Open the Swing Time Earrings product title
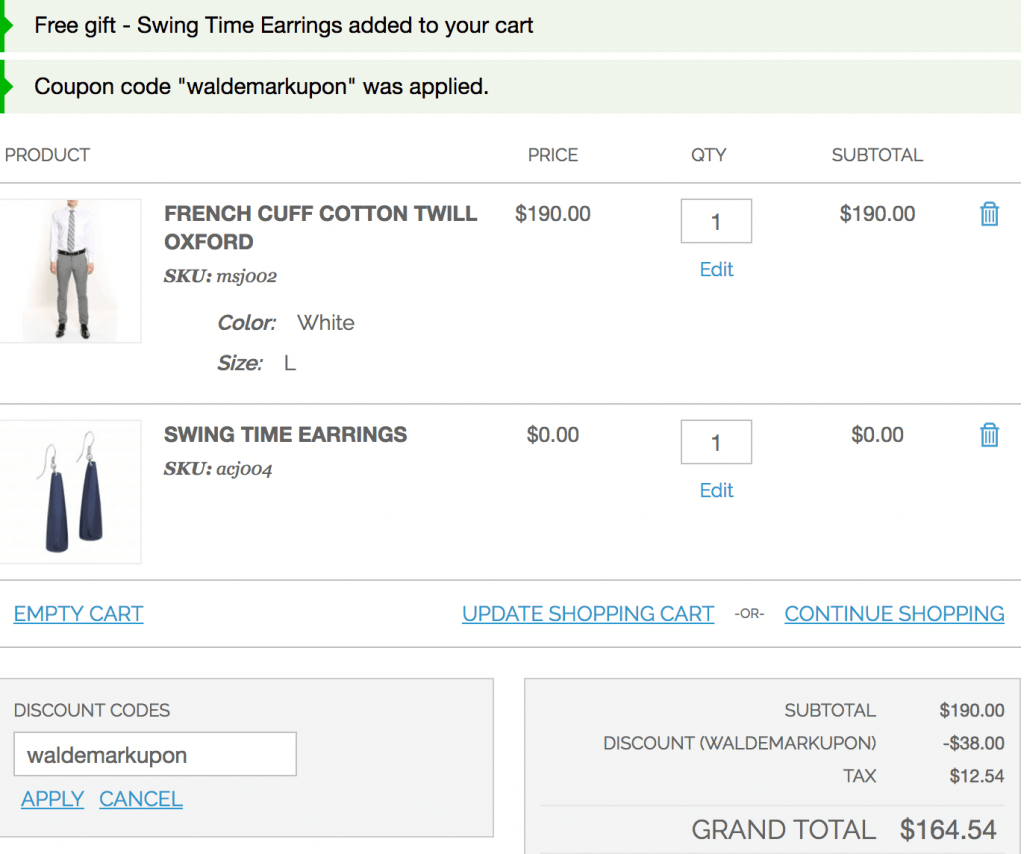The image size is (1024, 854). click(x=285, y=434)
